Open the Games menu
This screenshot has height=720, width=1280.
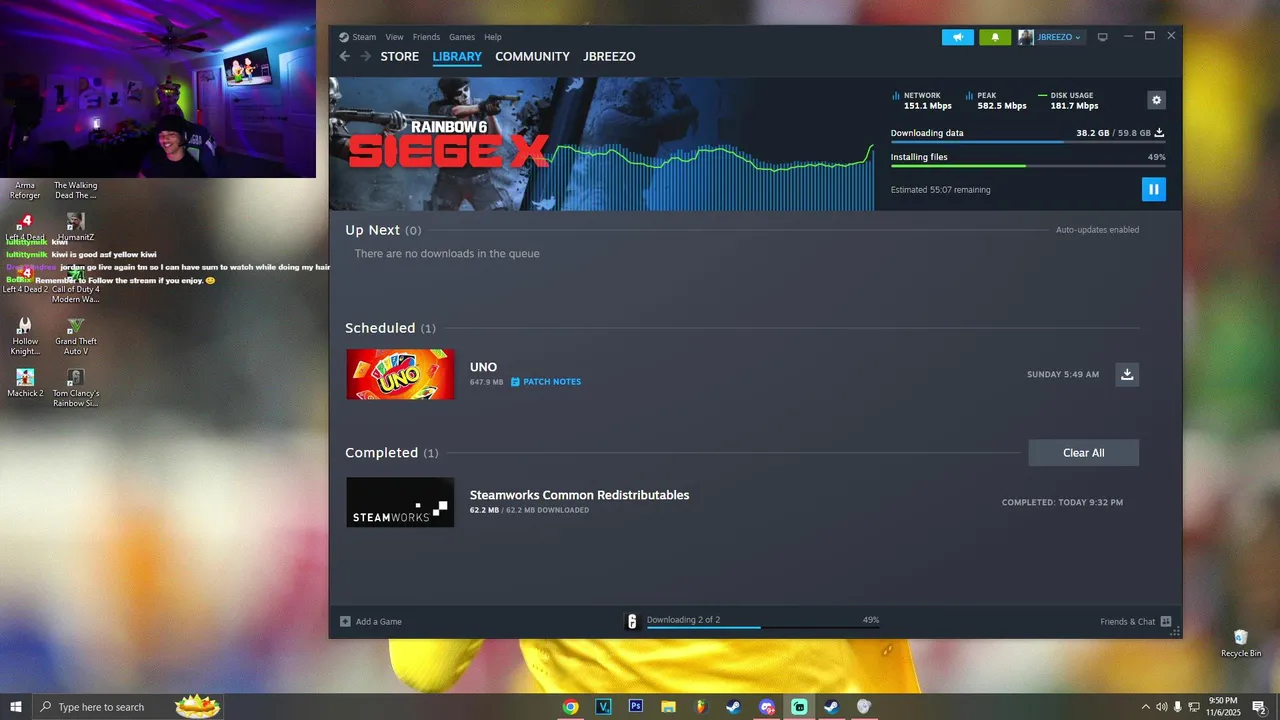pos(462,37)
